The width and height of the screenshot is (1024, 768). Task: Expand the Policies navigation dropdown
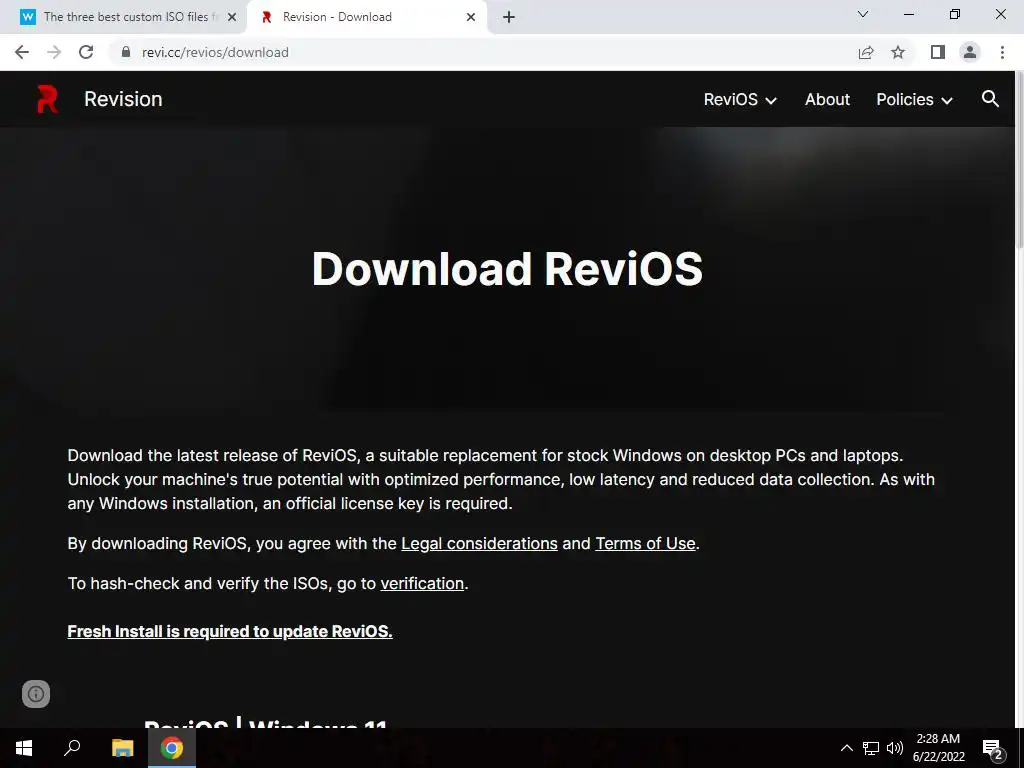[x=914, y=99]
